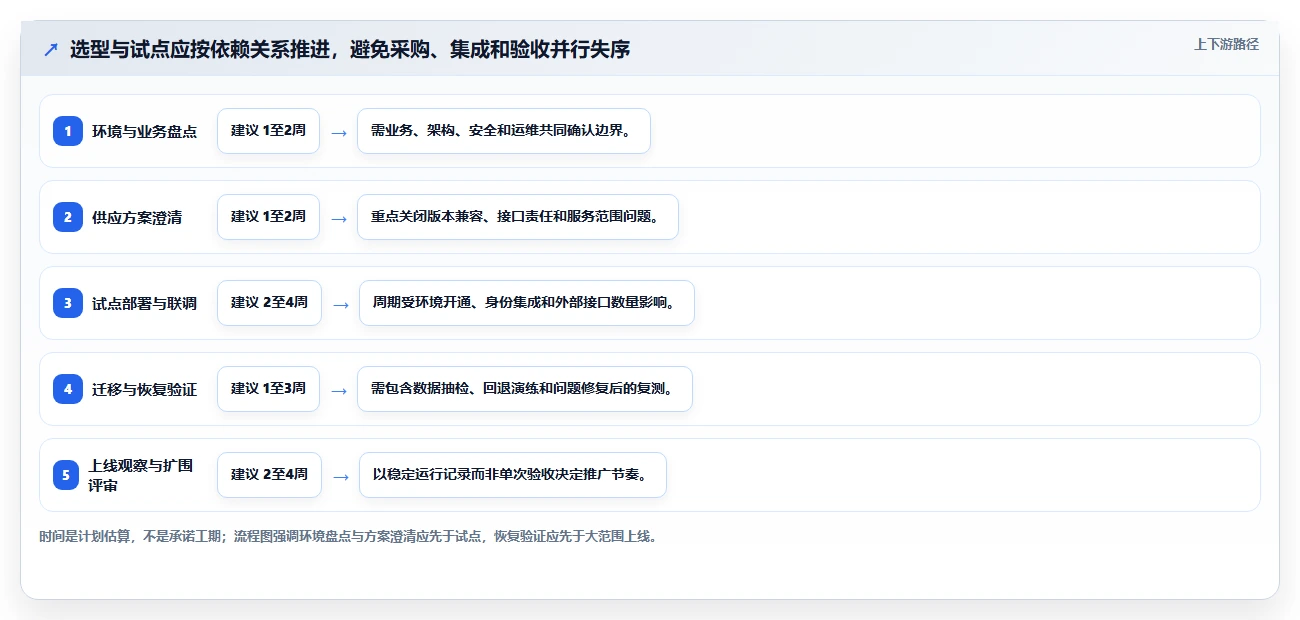The height and width of the screenshot is (620, 1300).
Task: Click the arrow in 上线观察与扩围评审 row
Action: click(341, 476)
